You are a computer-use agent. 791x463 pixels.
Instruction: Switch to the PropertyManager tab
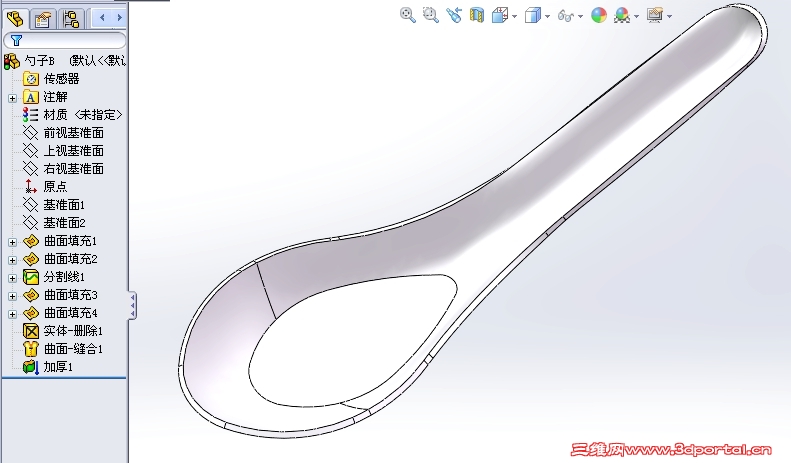[43, 19]
